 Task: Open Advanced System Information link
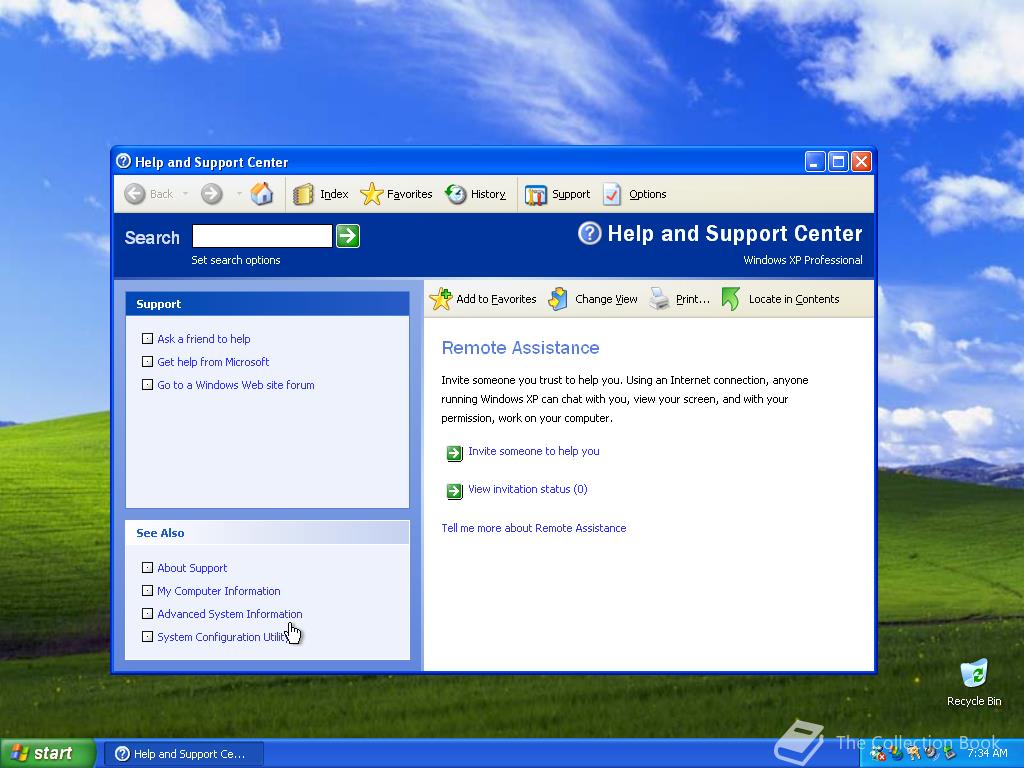(x=230, y=614)
